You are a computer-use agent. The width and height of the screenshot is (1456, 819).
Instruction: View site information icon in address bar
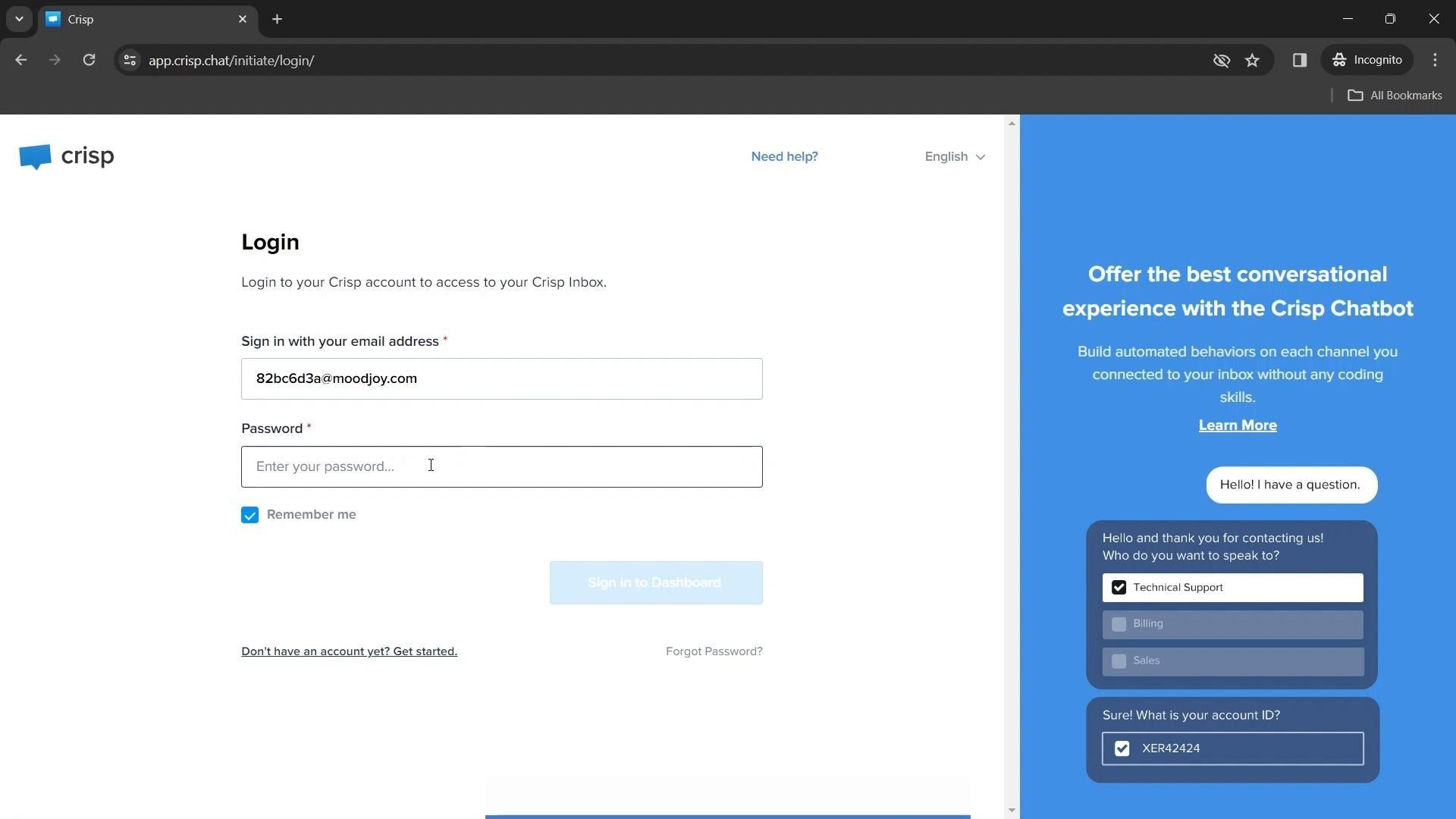click(x=130, y=60)
